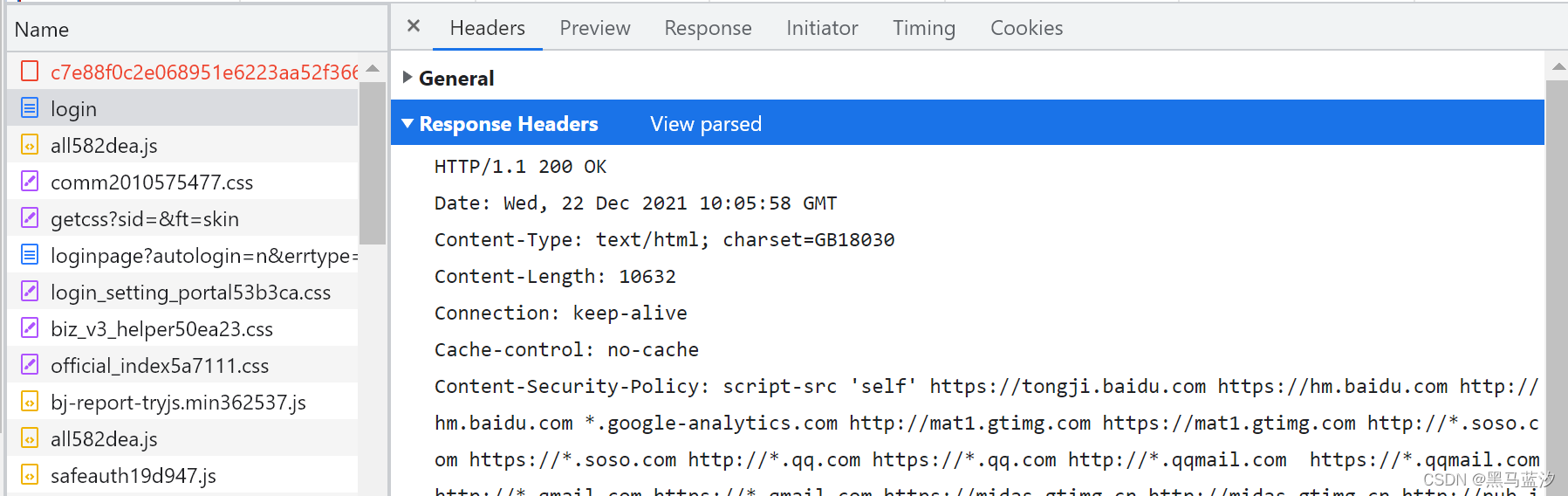Collapse the Response Headers section

click(407, 124)
